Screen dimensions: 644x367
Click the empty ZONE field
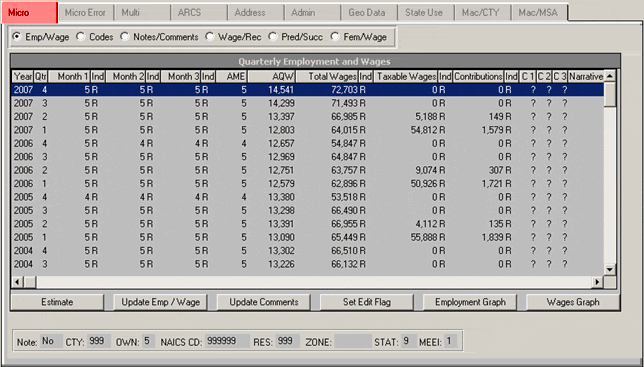pyautogui.click(x=353, y=341)
